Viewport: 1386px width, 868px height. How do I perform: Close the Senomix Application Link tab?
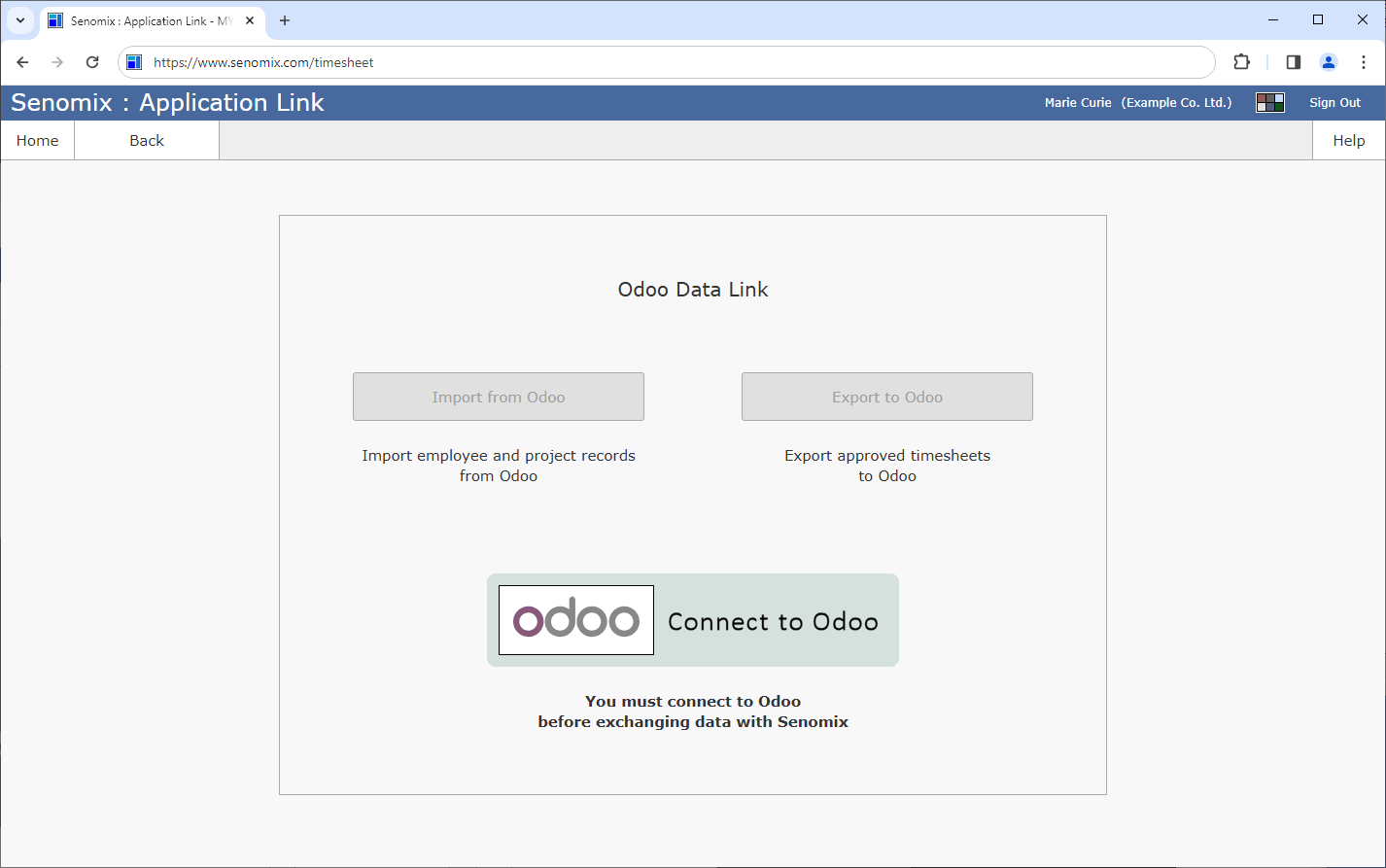click(250, 20)
